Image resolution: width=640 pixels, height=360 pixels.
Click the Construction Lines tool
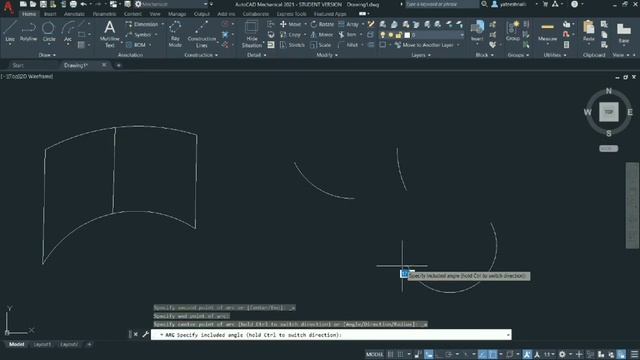[202, 34]
